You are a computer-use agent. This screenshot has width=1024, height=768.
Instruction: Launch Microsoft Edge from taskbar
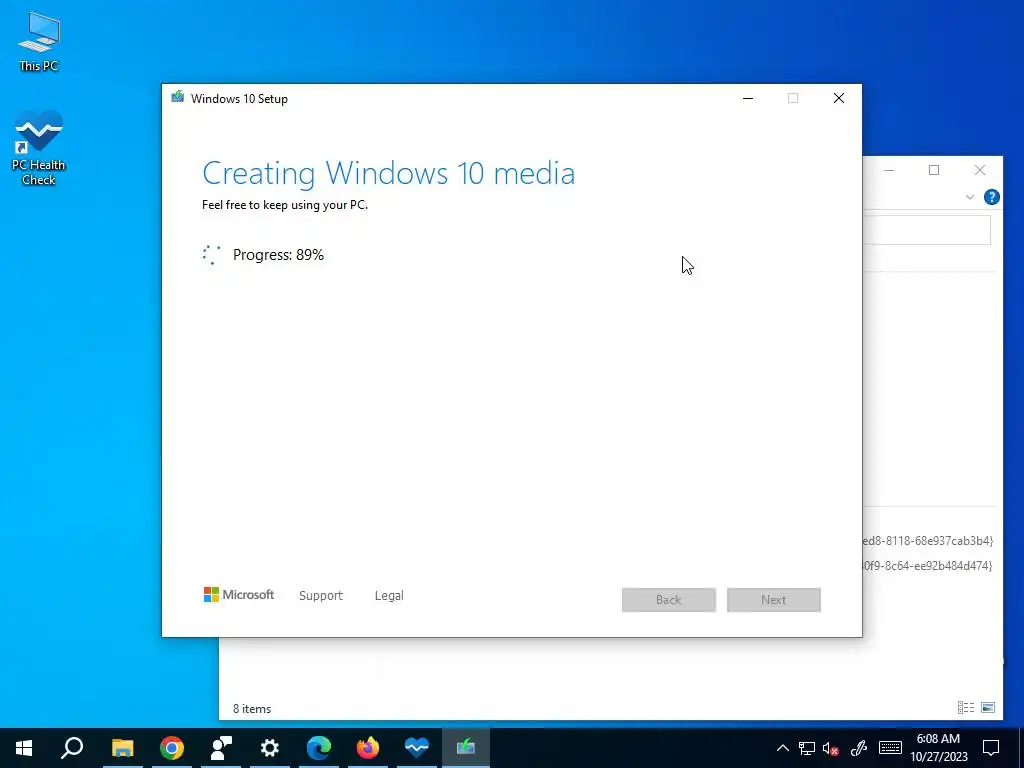click(x=319, y=748)
